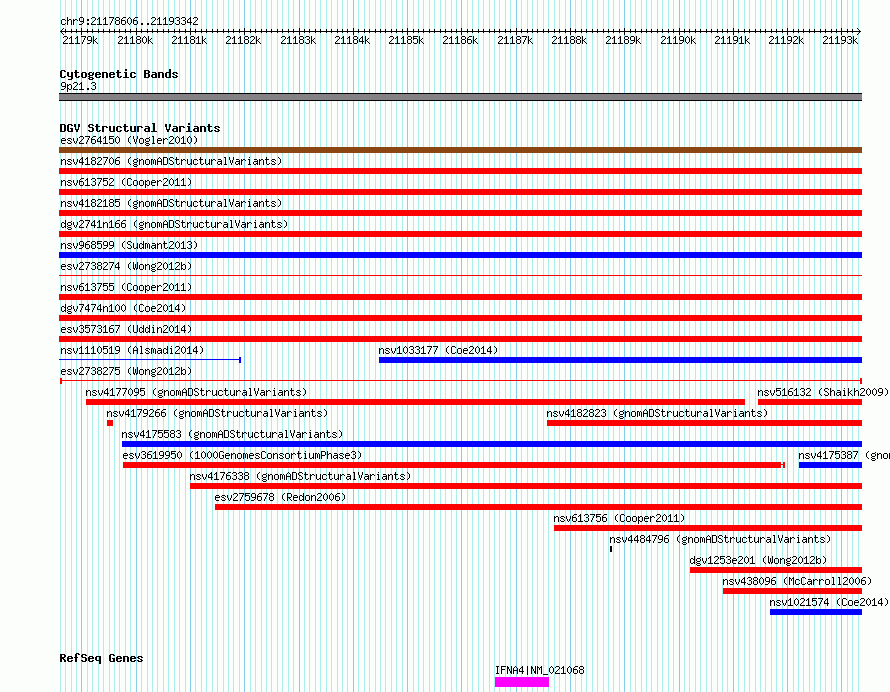Click nsv4177095 (gnomADStructuralVariants) label
This screenshot has height=692, width=890.
pos(196,392)
